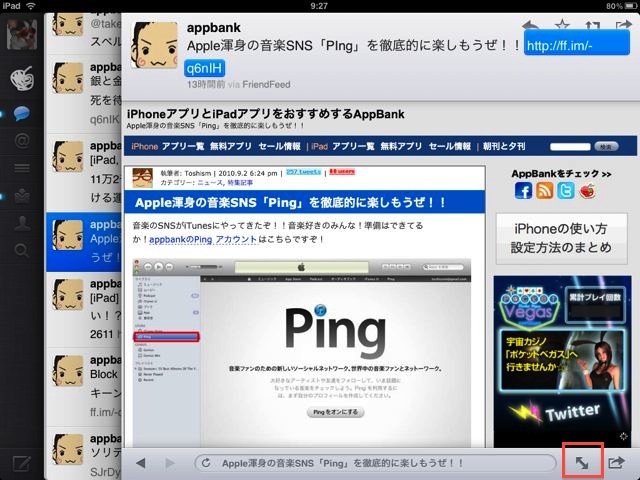Open the iPhoneの使い方 設定方法のまとめ banner
640x480 pixels.
(x=562, y=238)
